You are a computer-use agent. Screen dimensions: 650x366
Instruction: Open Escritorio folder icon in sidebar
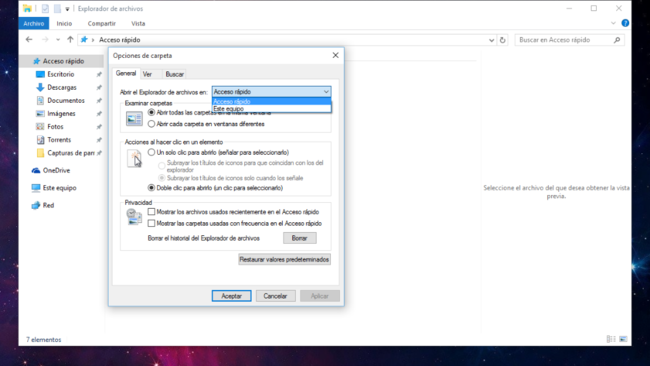coord(40,74)
